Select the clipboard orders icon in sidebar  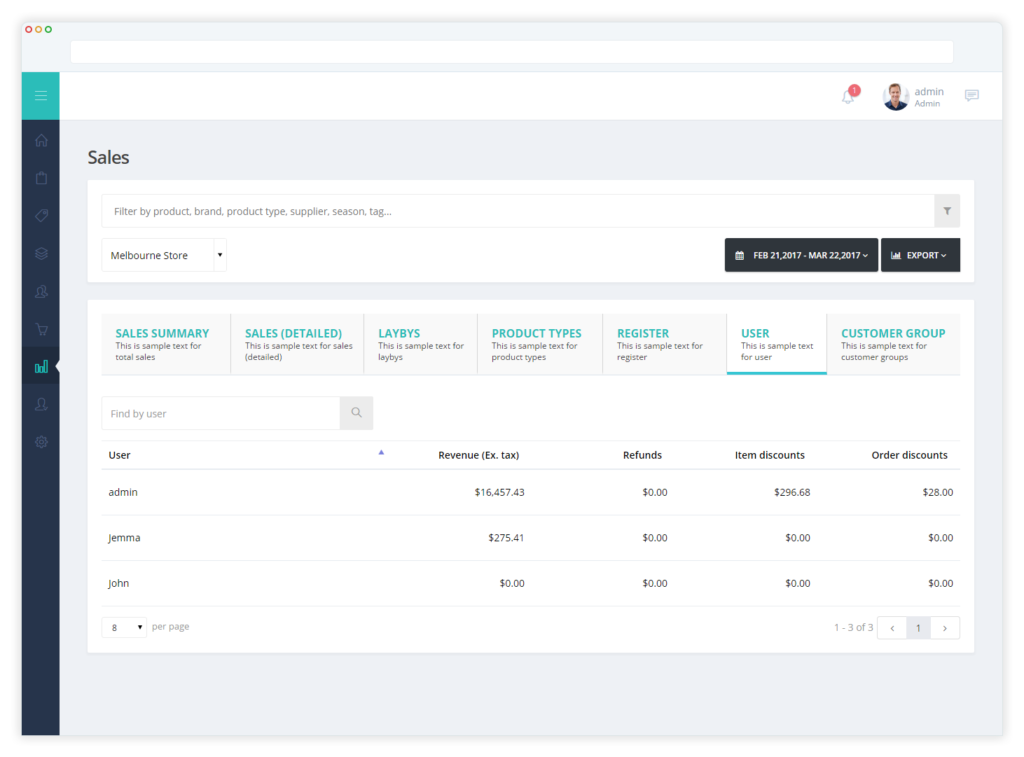[x=40, y=177]
